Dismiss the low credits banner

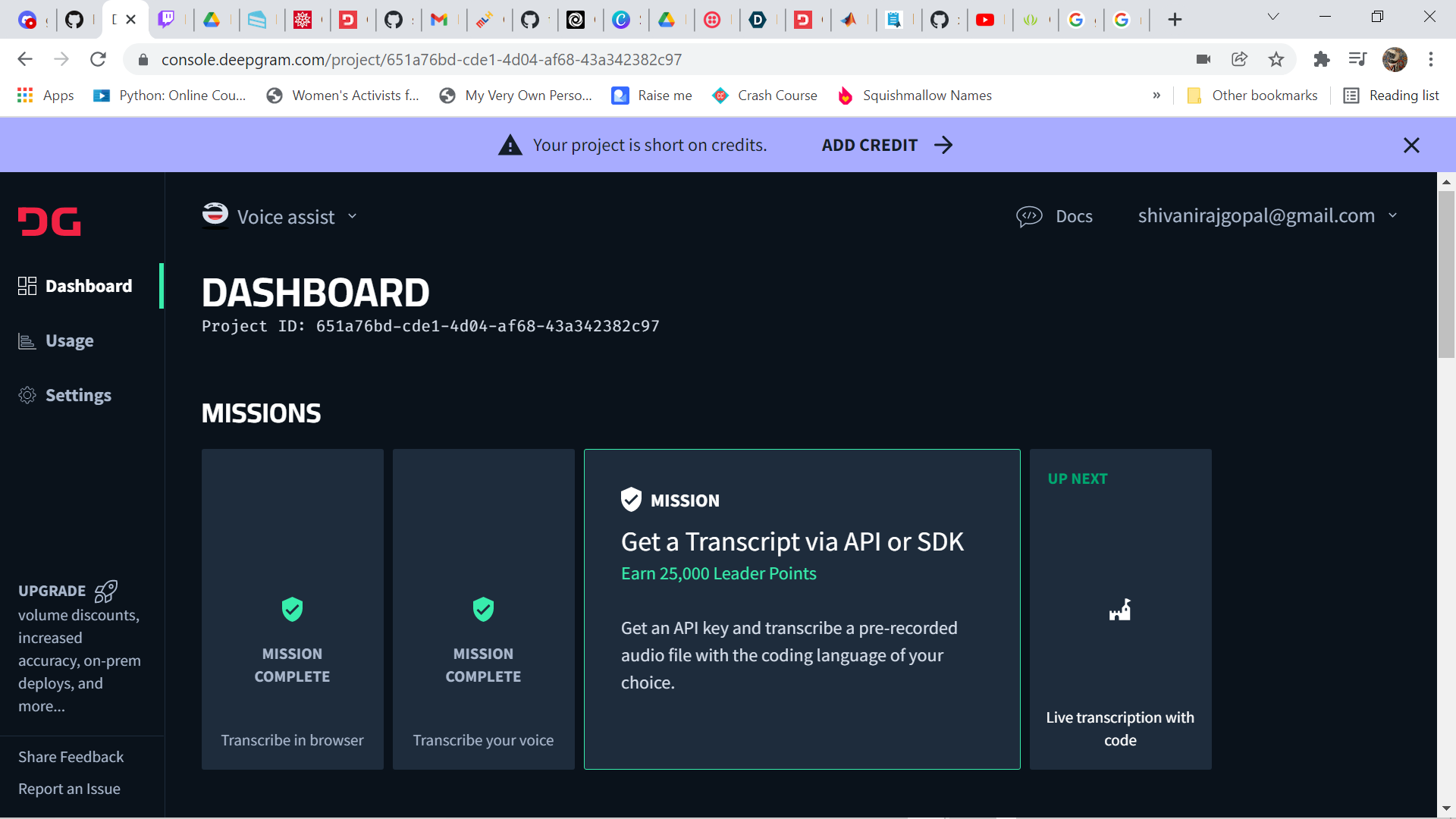pos(1410,145)
